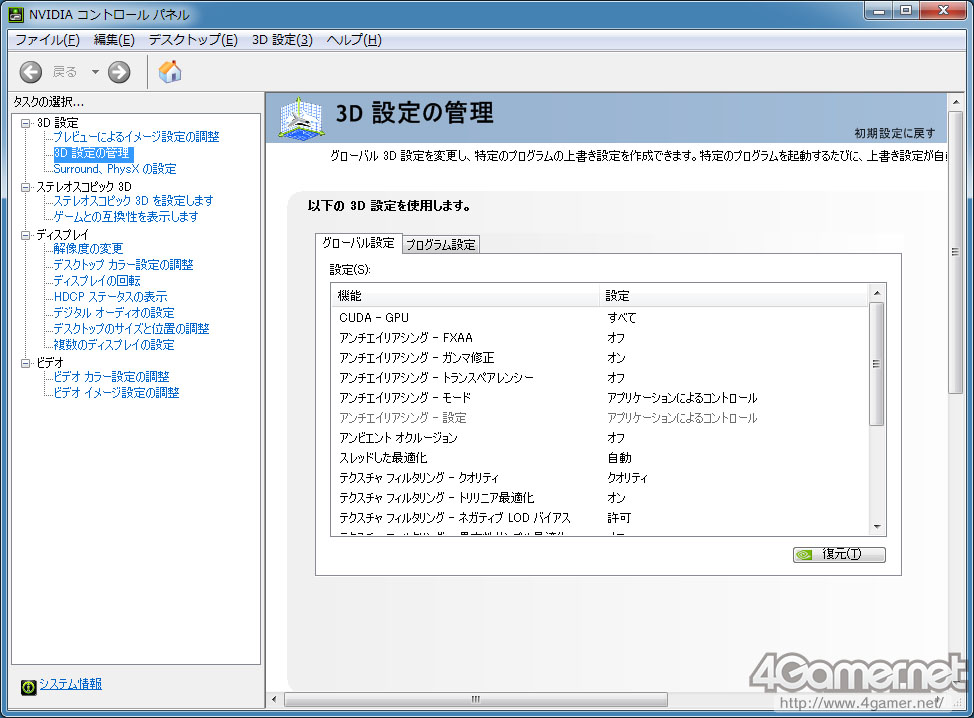Select デスクトップのサイズと位置の調整

tap(131, 329)
